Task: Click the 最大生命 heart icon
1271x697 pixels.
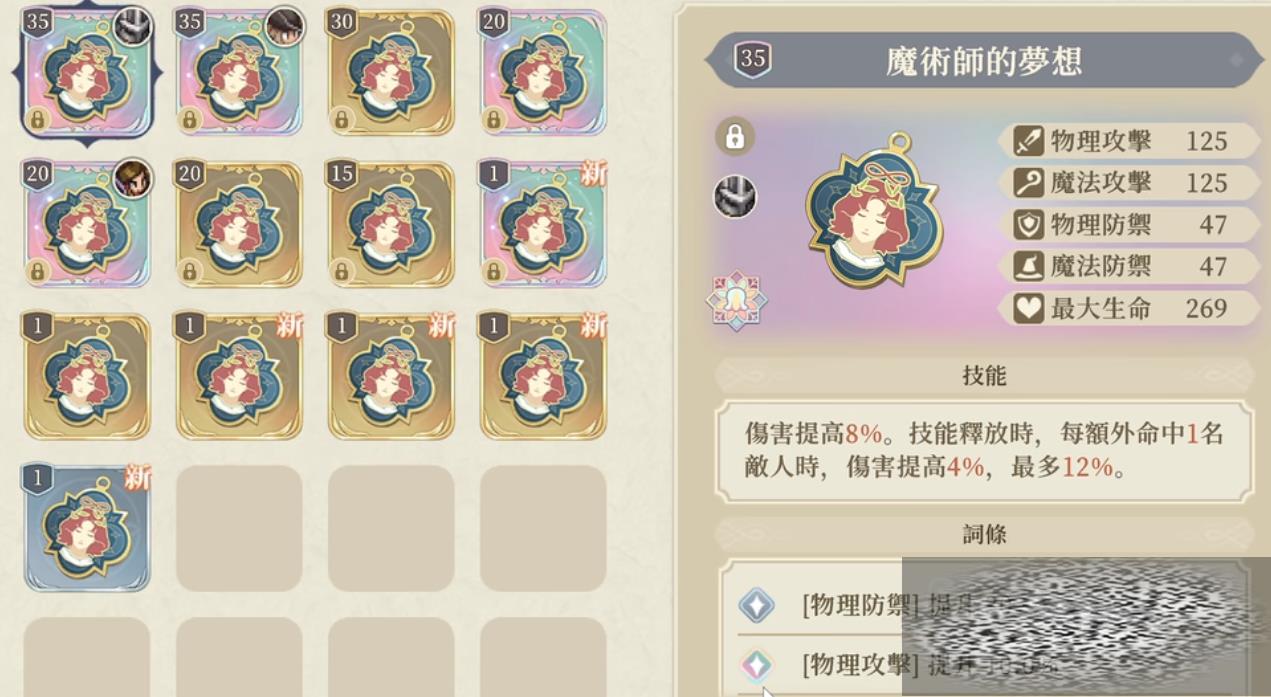Action: (1029, 308)
